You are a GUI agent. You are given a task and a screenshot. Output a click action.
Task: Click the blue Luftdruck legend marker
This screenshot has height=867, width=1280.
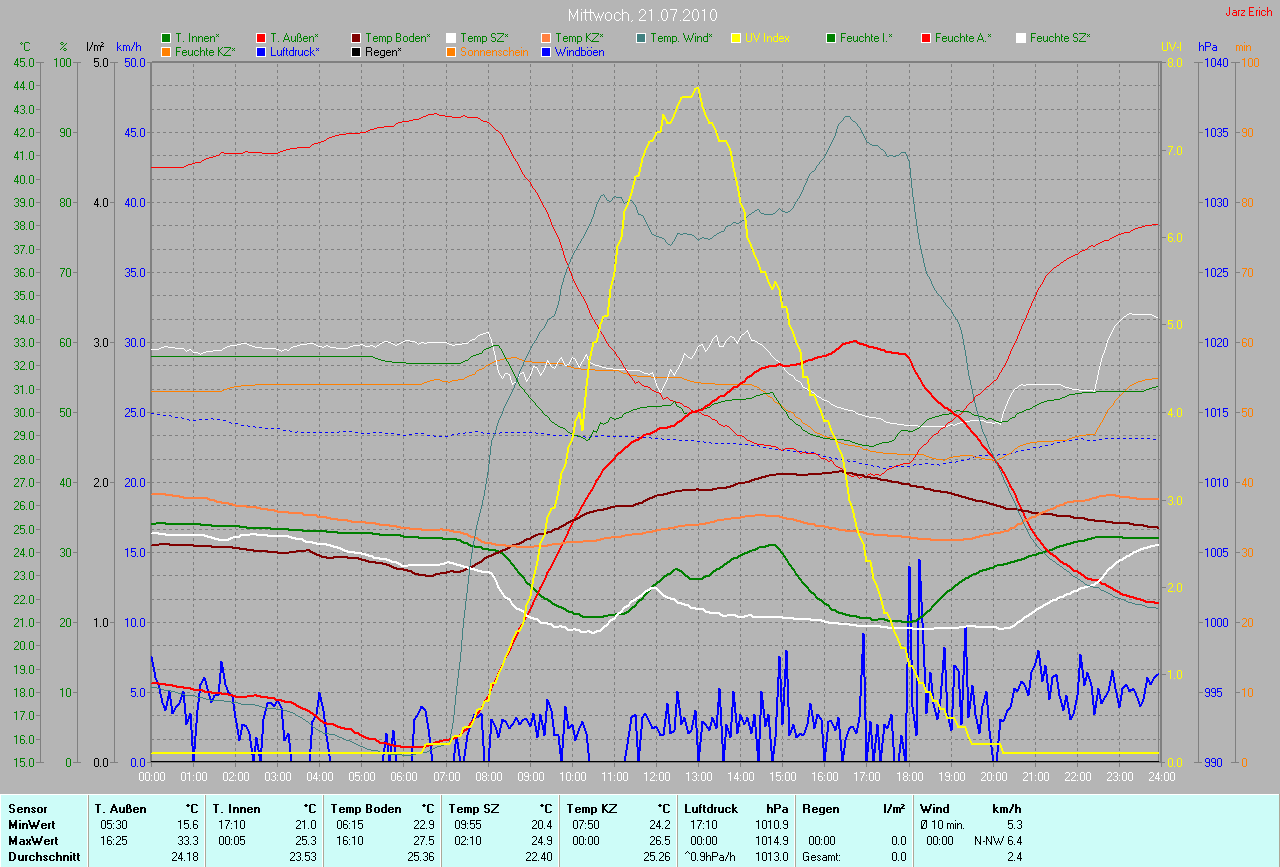click(261, 52)
